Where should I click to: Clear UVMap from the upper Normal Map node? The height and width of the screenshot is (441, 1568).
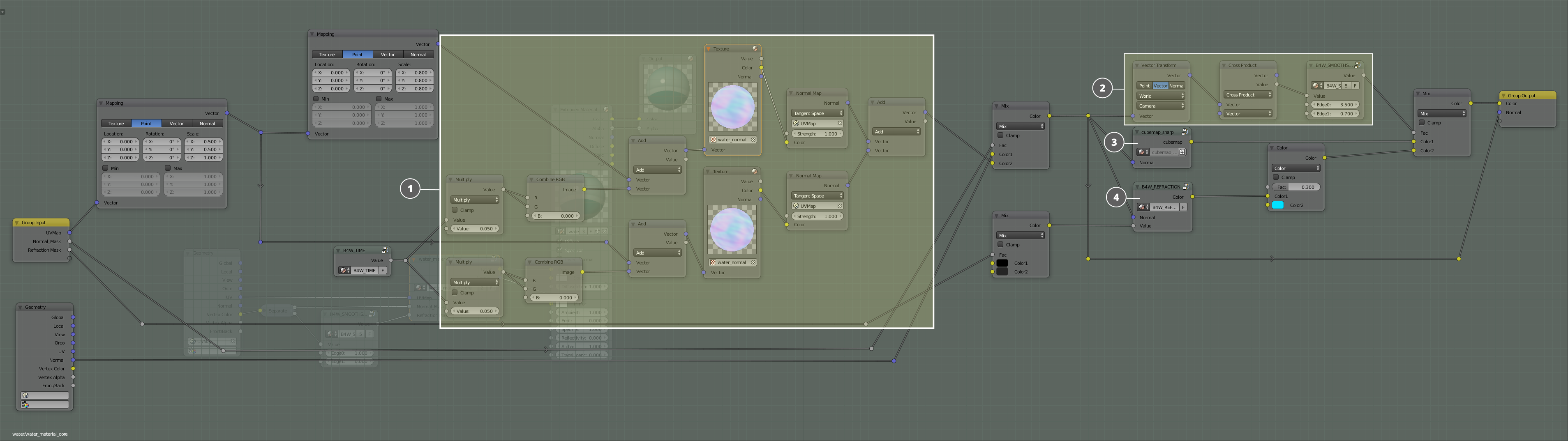[x=839, y=124]
